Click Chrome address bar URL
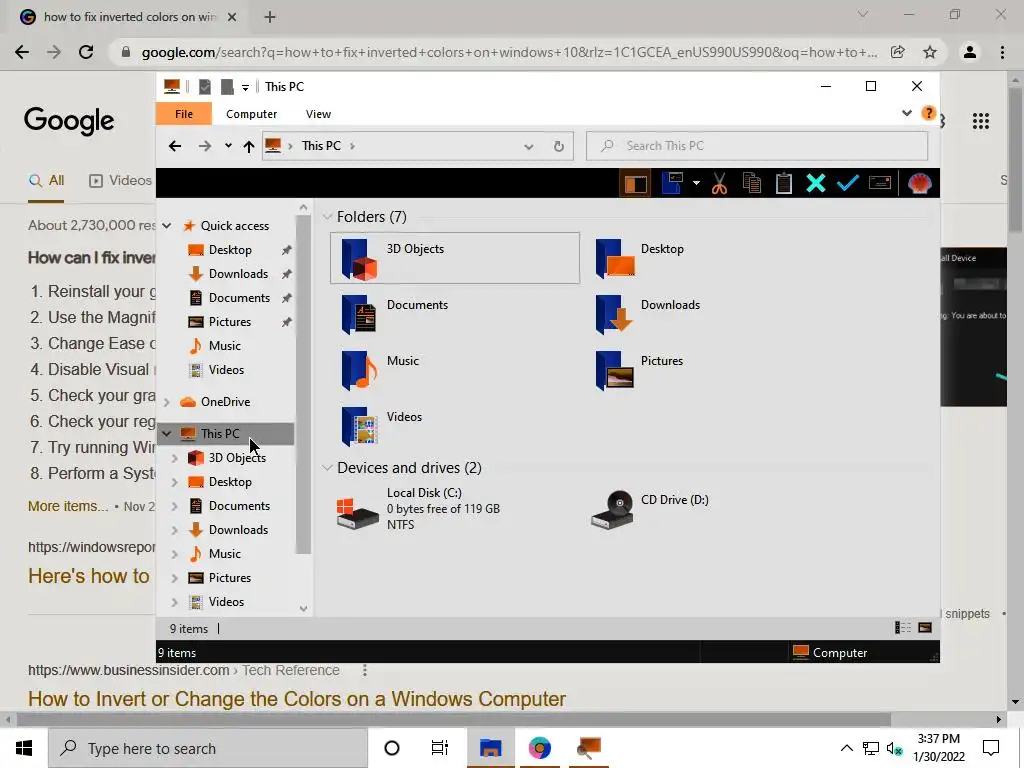The image size is (1024, 768). click(x=509, y=52)
